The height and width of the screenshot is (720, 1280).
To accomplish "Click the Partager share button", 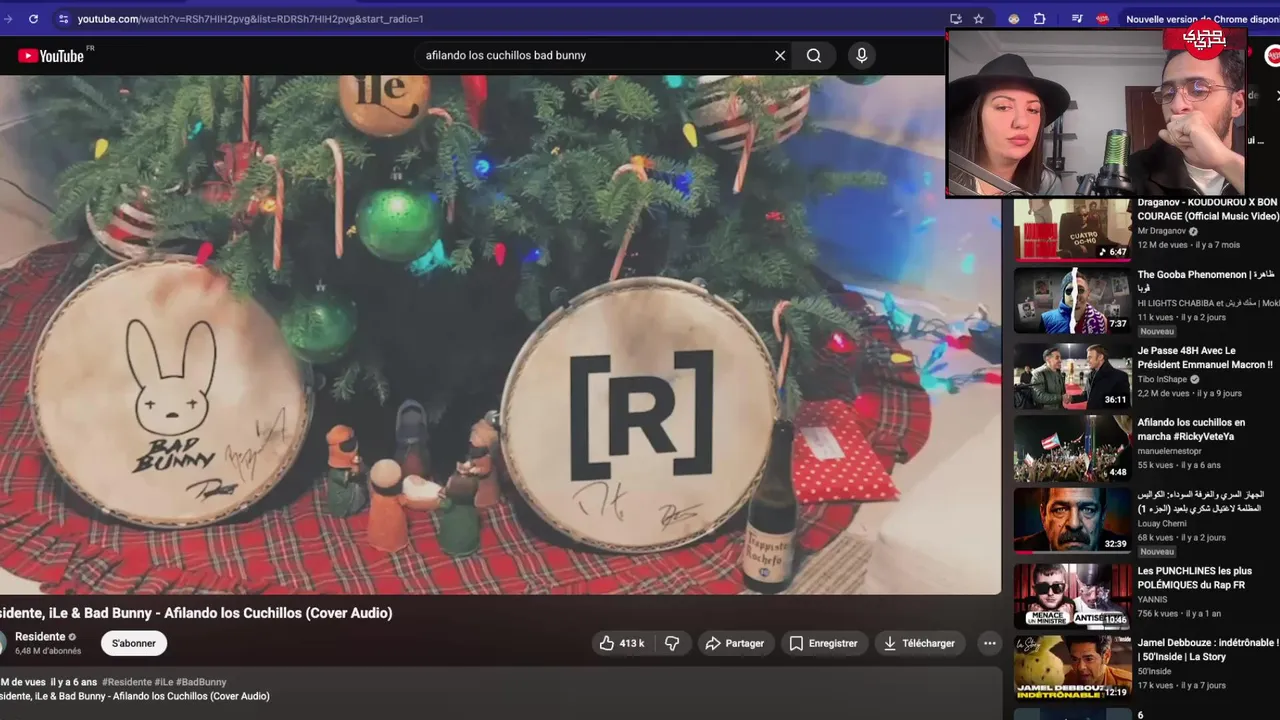I will (734, 643).
